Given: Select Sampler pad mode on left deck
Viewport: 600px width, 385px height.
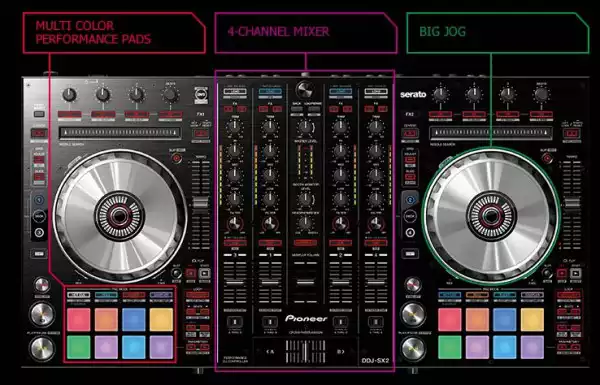Looking at the screenshot, I should coord(161,295).
